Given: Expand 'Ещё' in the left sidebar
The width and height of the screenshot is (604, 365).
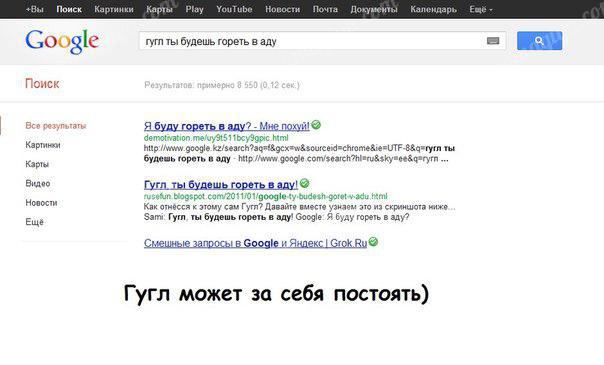Looking at the screenshot, I should (x=35, y=222).
